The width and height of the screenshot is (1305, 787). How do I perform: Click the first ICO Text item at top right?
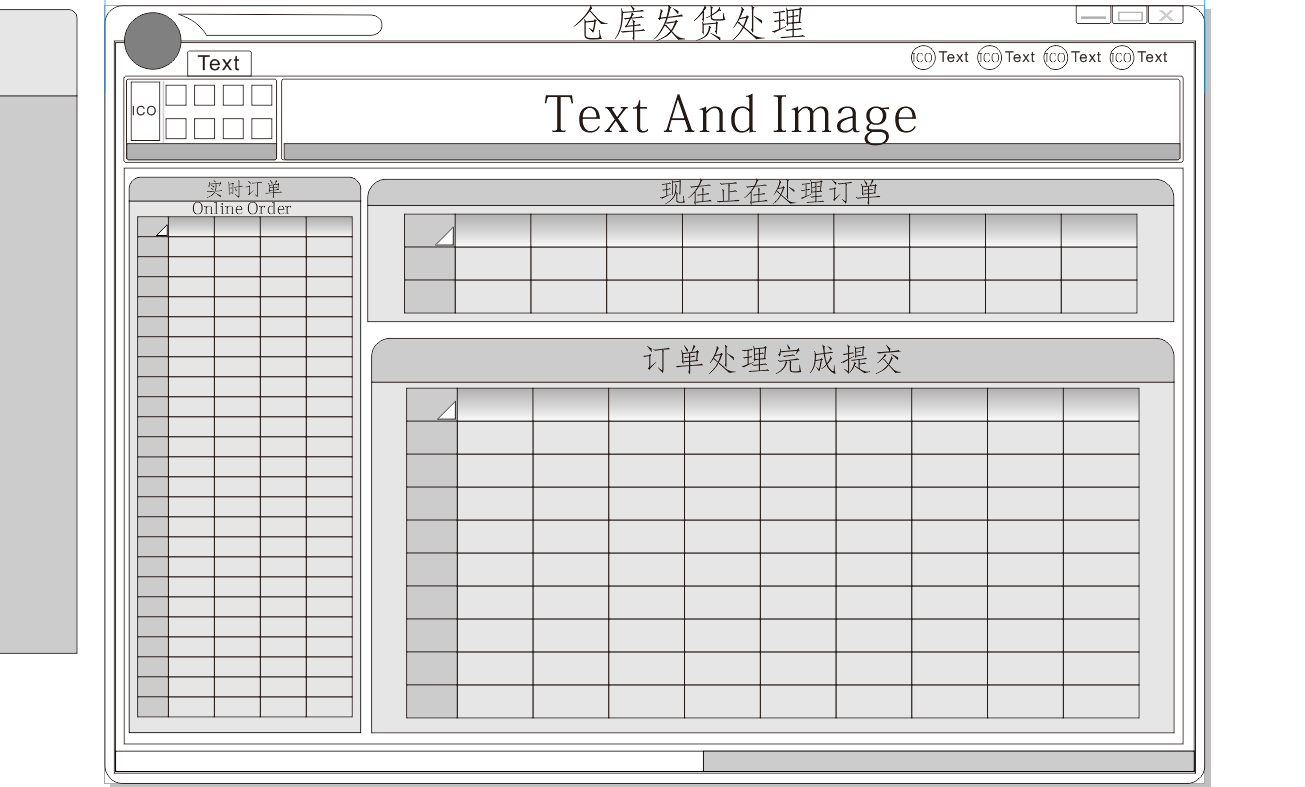click(x=939, y=57)
